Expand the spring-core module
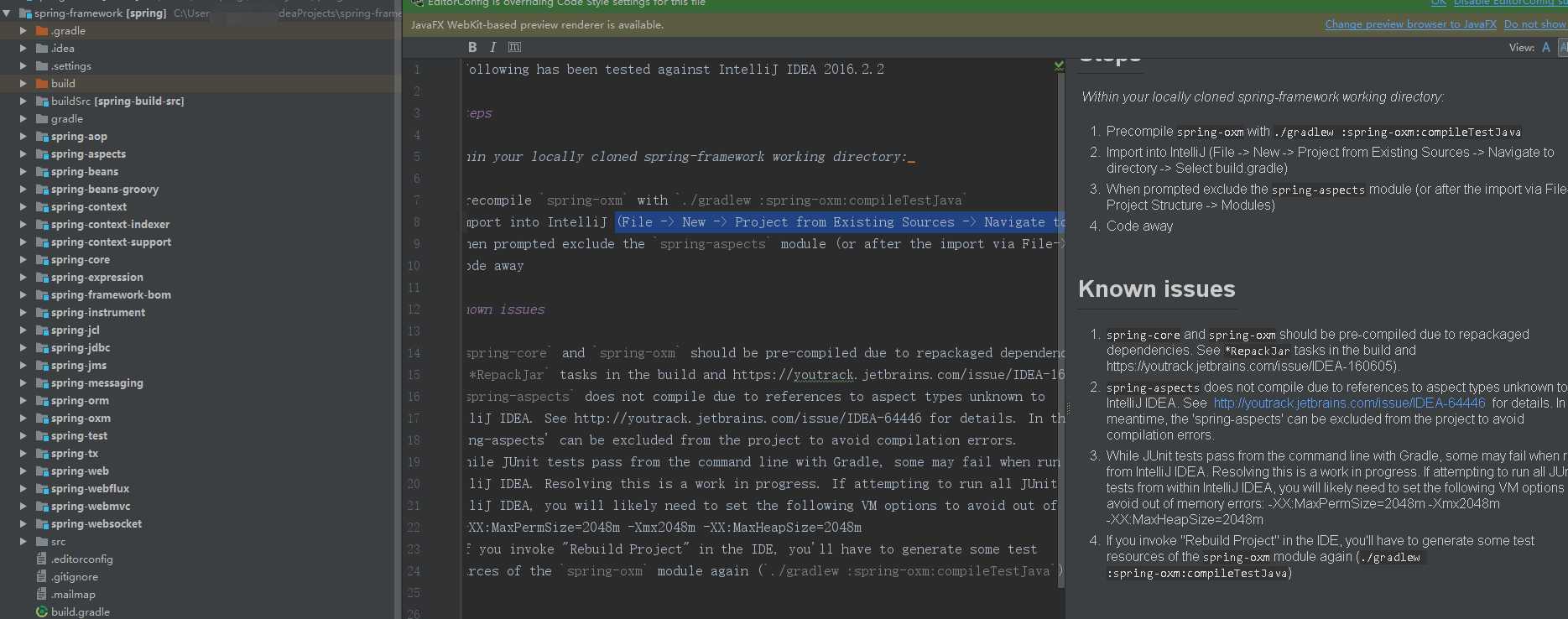 23,260
